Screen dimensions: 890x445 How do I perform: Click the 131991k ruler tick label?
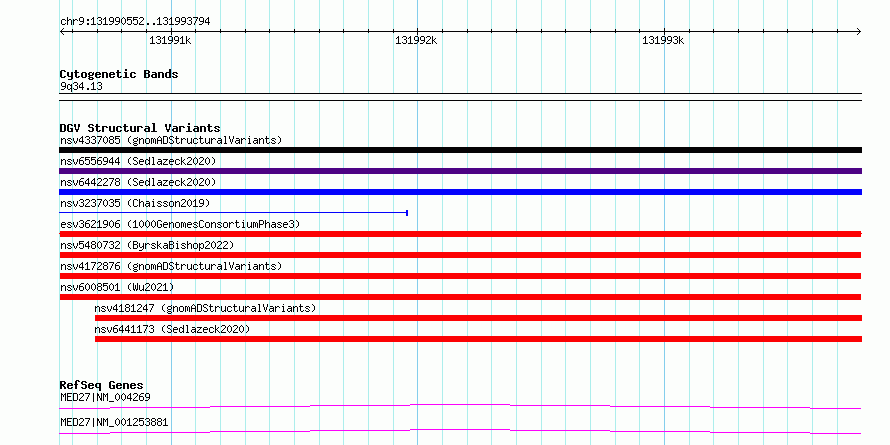[x=170, y=40]
